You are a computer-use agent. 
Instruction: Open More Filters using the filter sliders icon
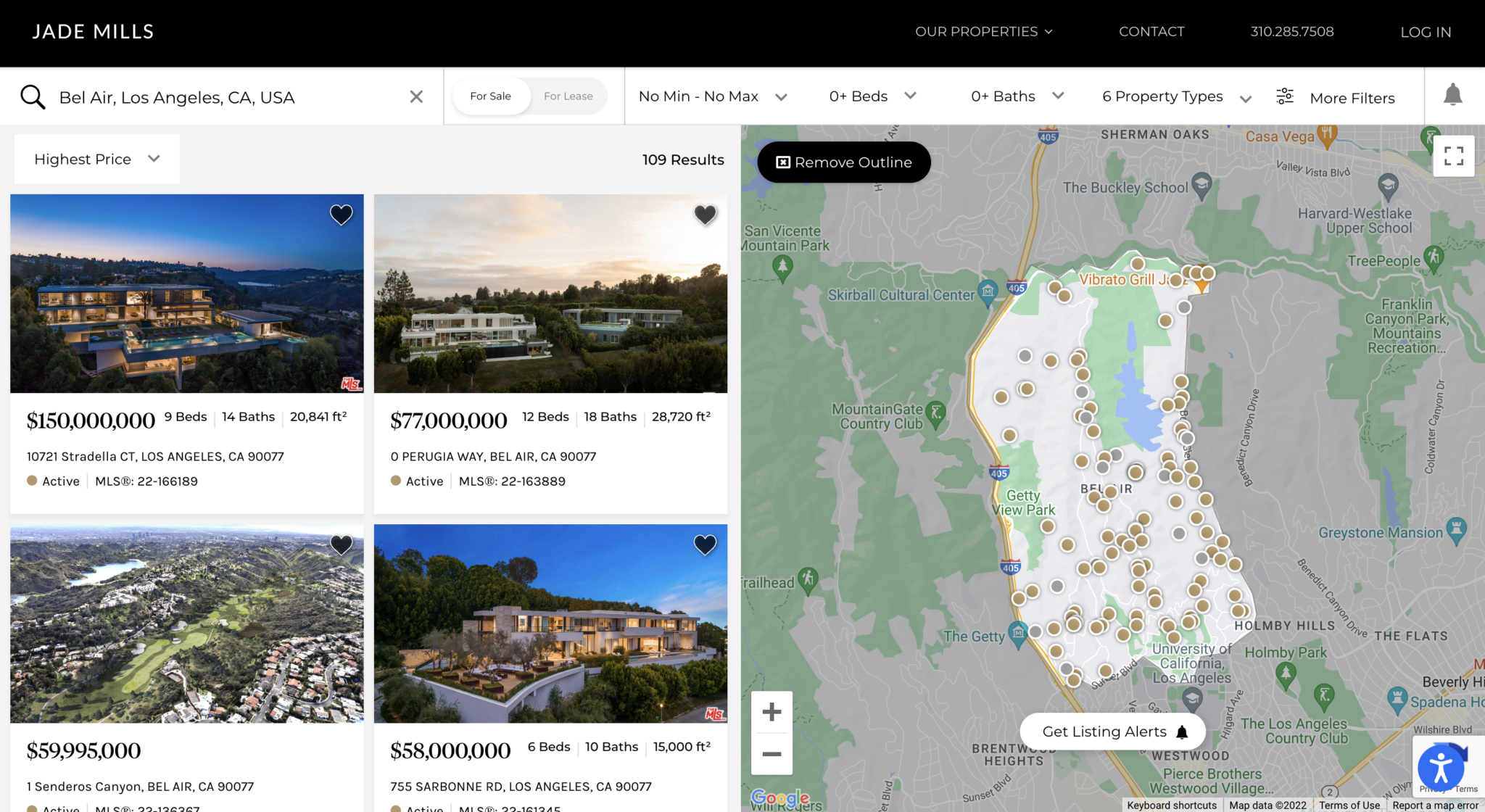(1284, 96)
